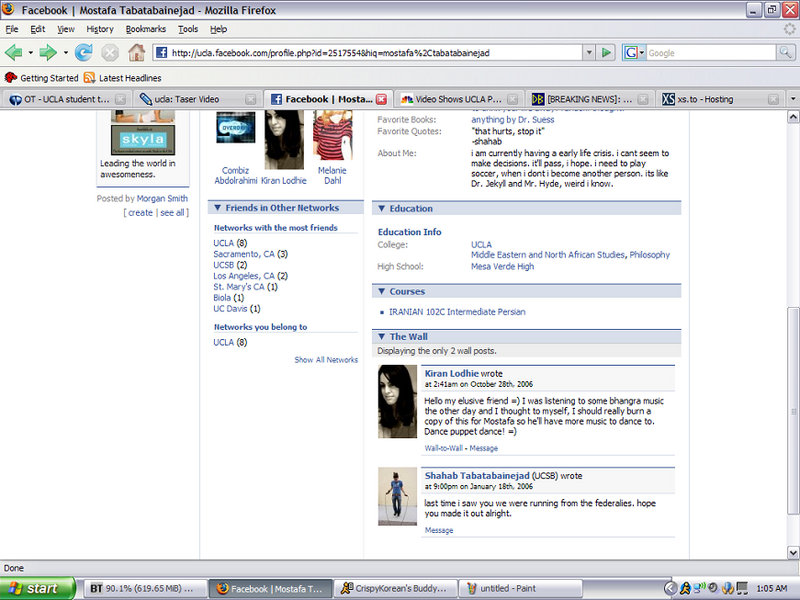This screenshot has width=800, height=600.
Task: Go to the Home page icon
Action: tap(136, 52)
